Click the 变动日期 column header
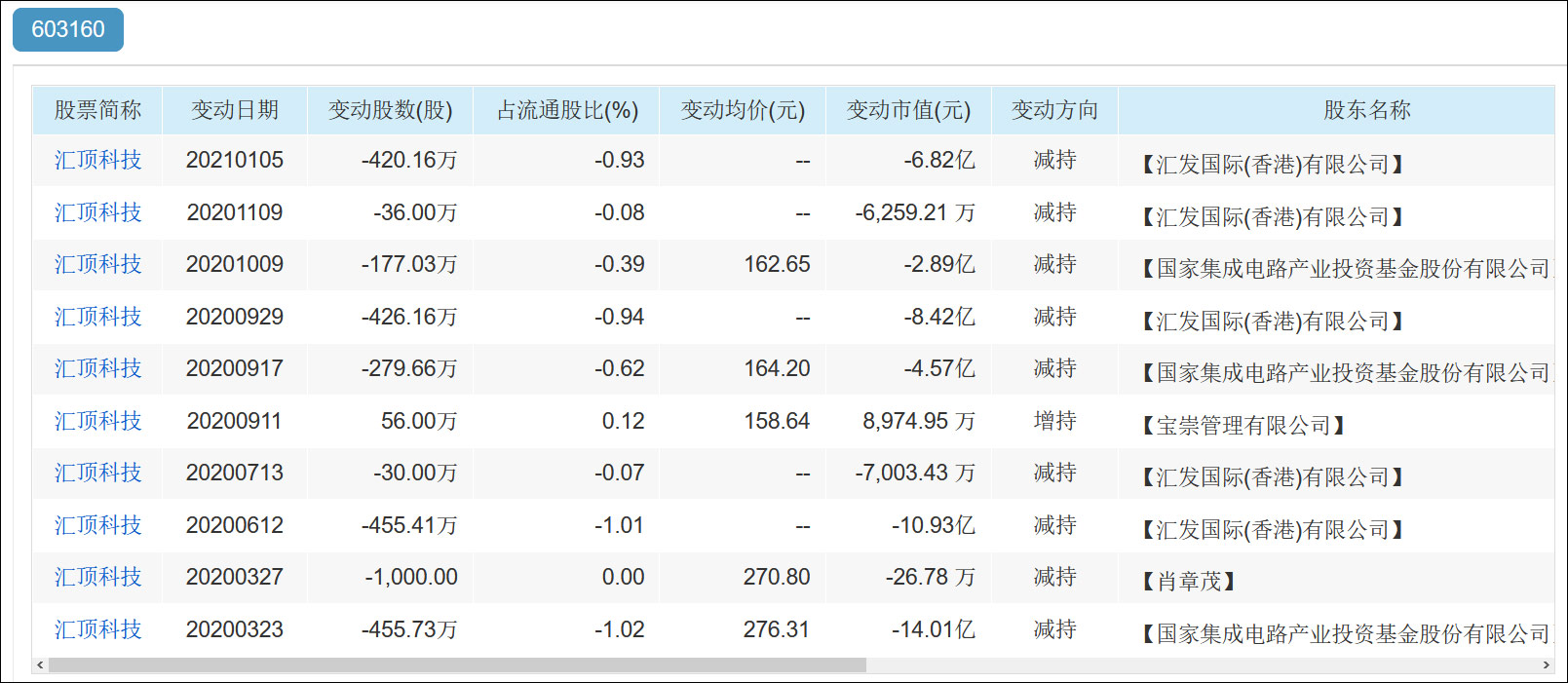Screen dimensions: 1568x683 coord(235,110)
